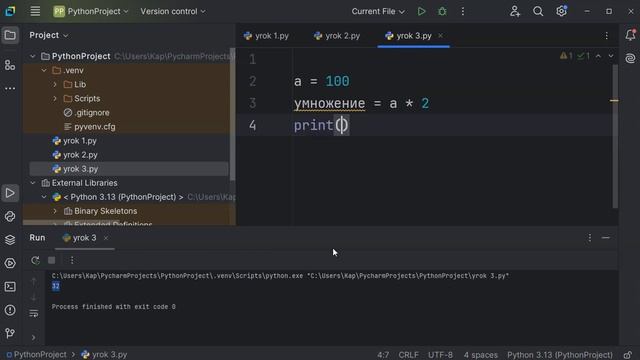Go to next highlighted error arrow
Viewport: 640px width, 360px height.
pyautogui.click(x=611, y=56)
